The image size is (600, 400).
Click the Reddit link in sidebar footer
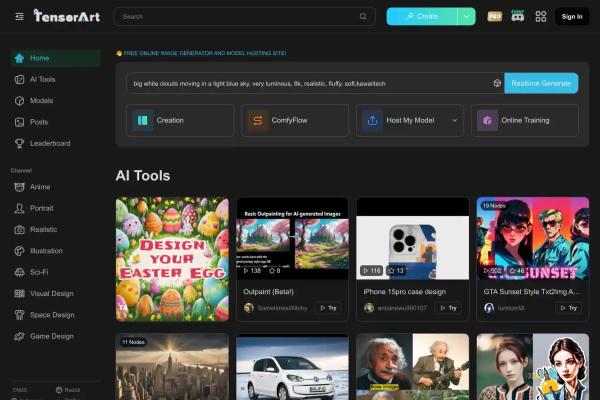click(x=68, y=390)
